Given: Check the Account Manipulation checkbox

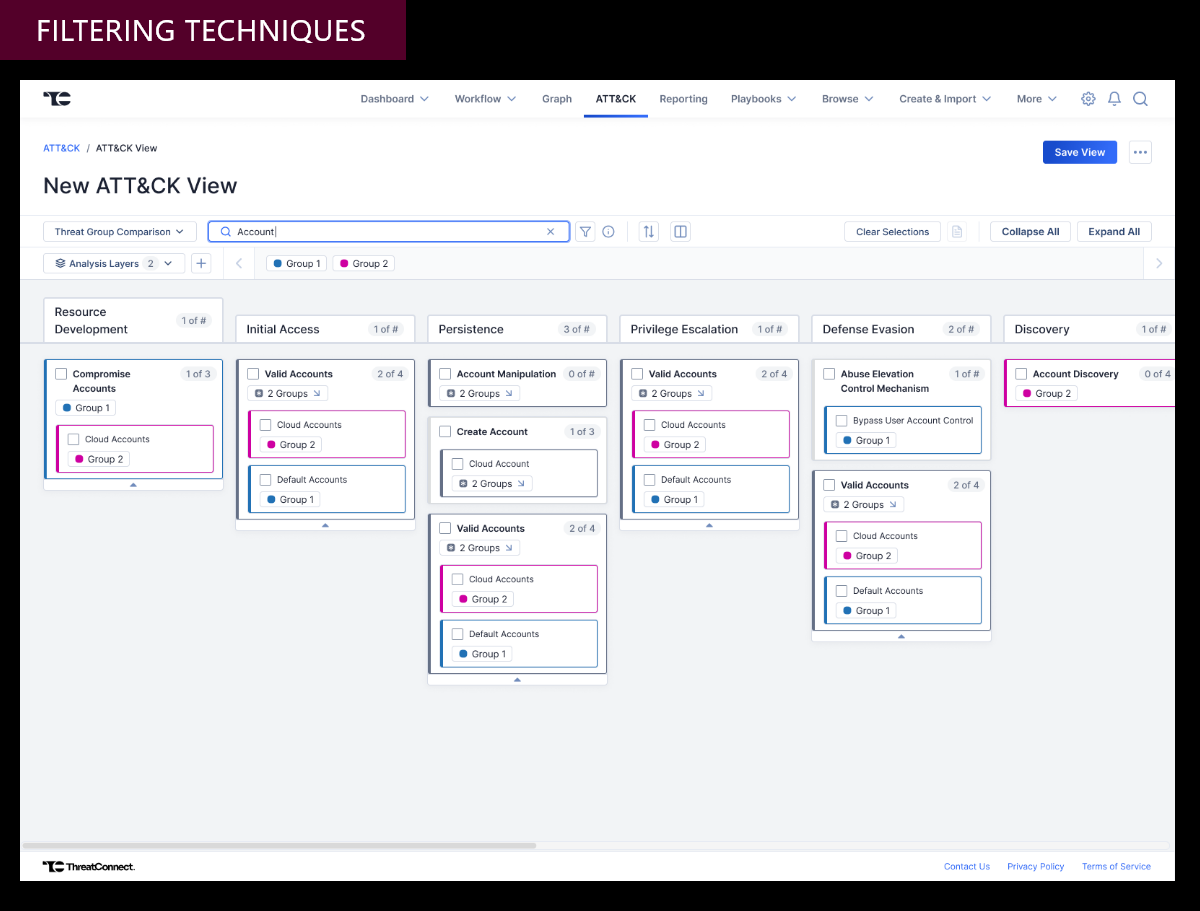Looking at the screenshot, I should (x=445, y=374).
